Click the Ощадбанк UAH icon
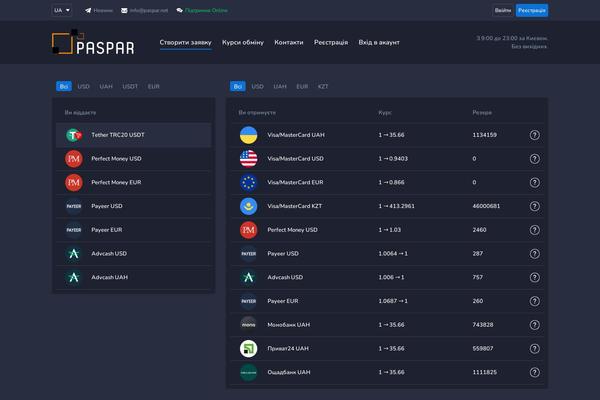600x400 pixels. tap(248, 372)
